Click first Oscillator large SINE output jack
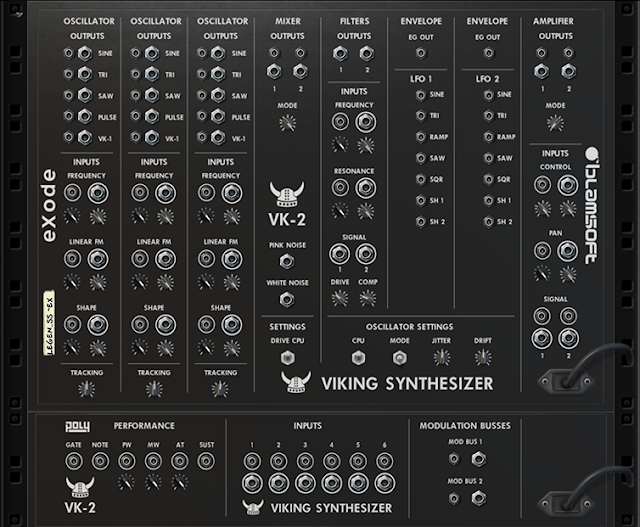This screenshot has height=527, width=640. 85,53
